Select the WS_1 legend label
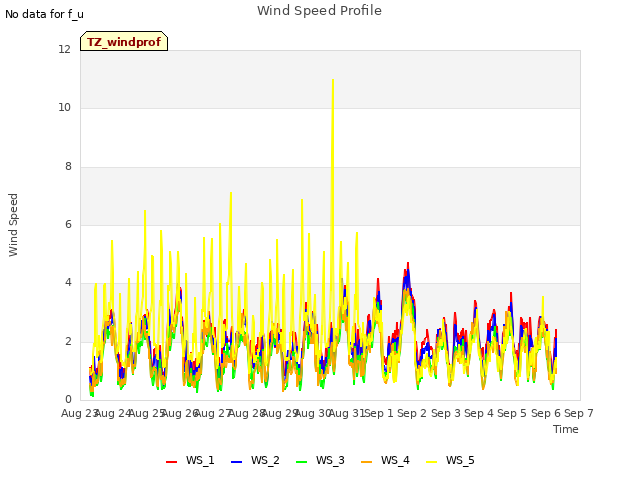 point(200,460)
